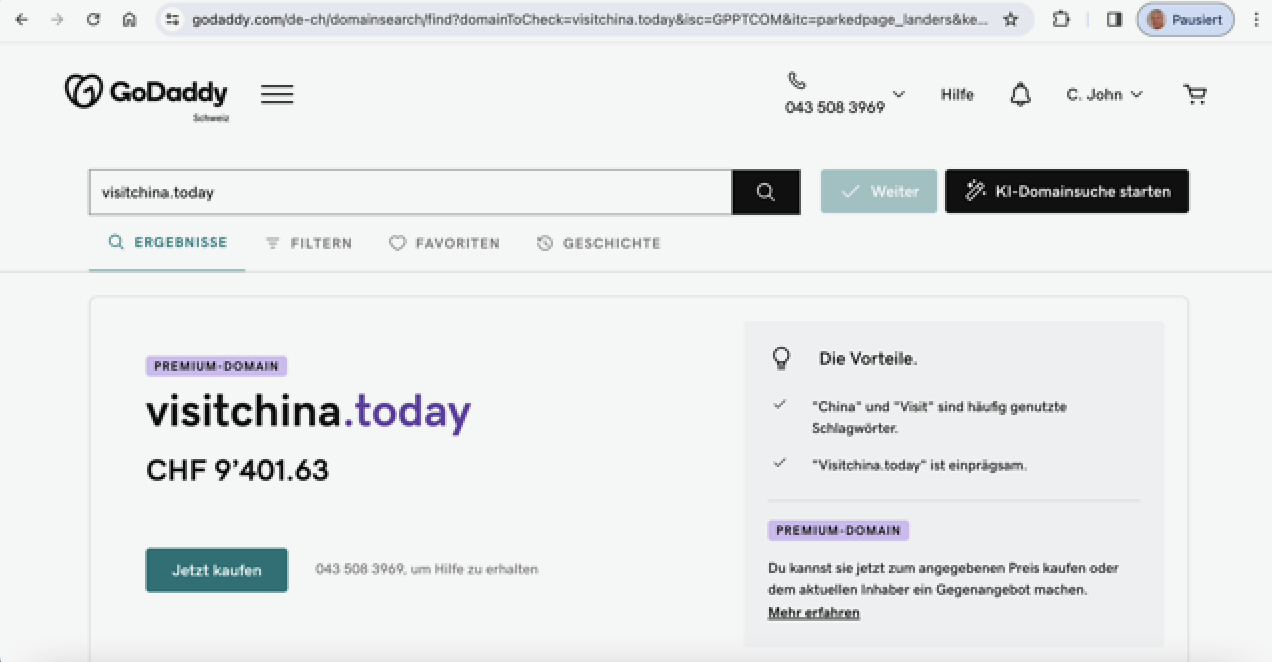
Task: Click the browser address bar URL
Action: (590, 20)
